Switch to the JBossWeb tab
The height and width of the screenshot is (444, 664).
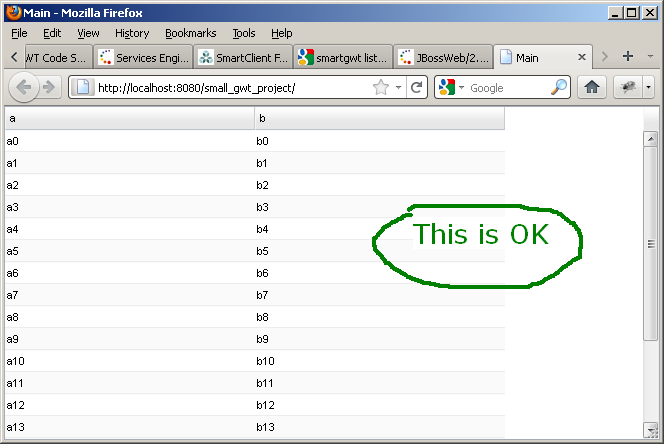pyautogui.click(x=443, y=57)
